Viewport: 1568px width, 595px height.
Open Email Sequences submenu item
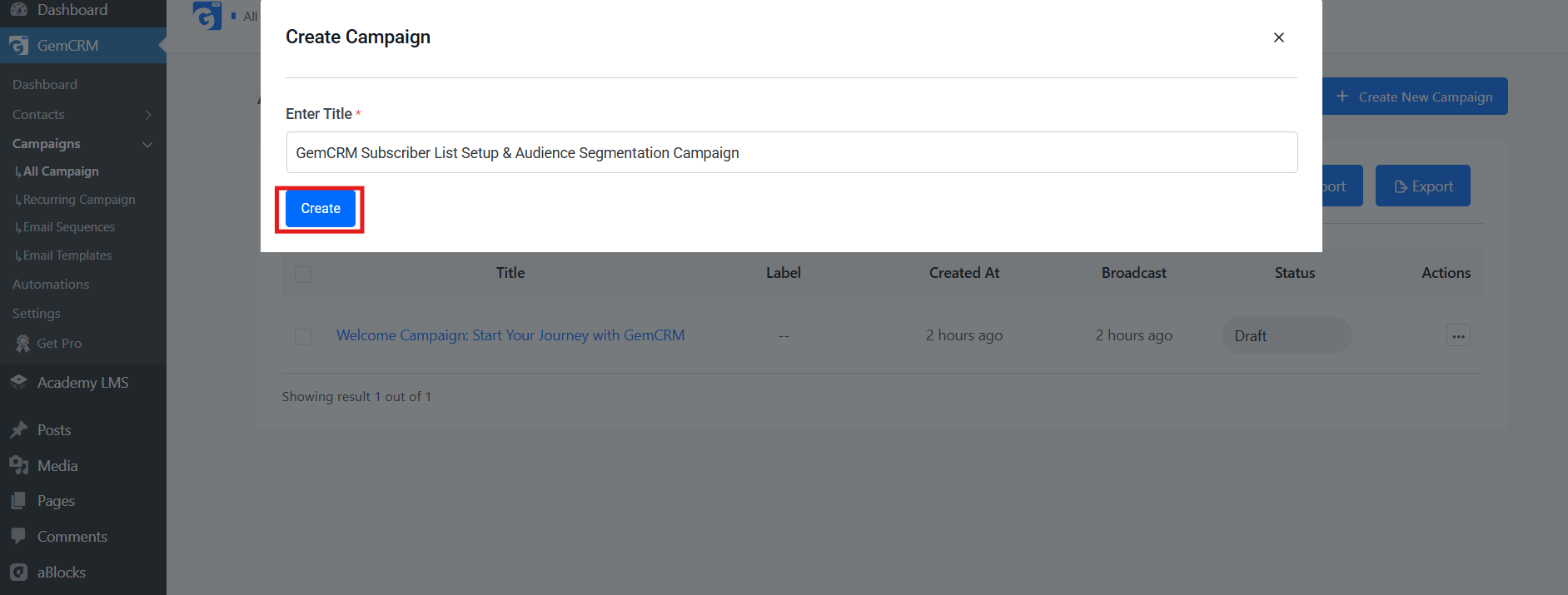click(69, 227)
